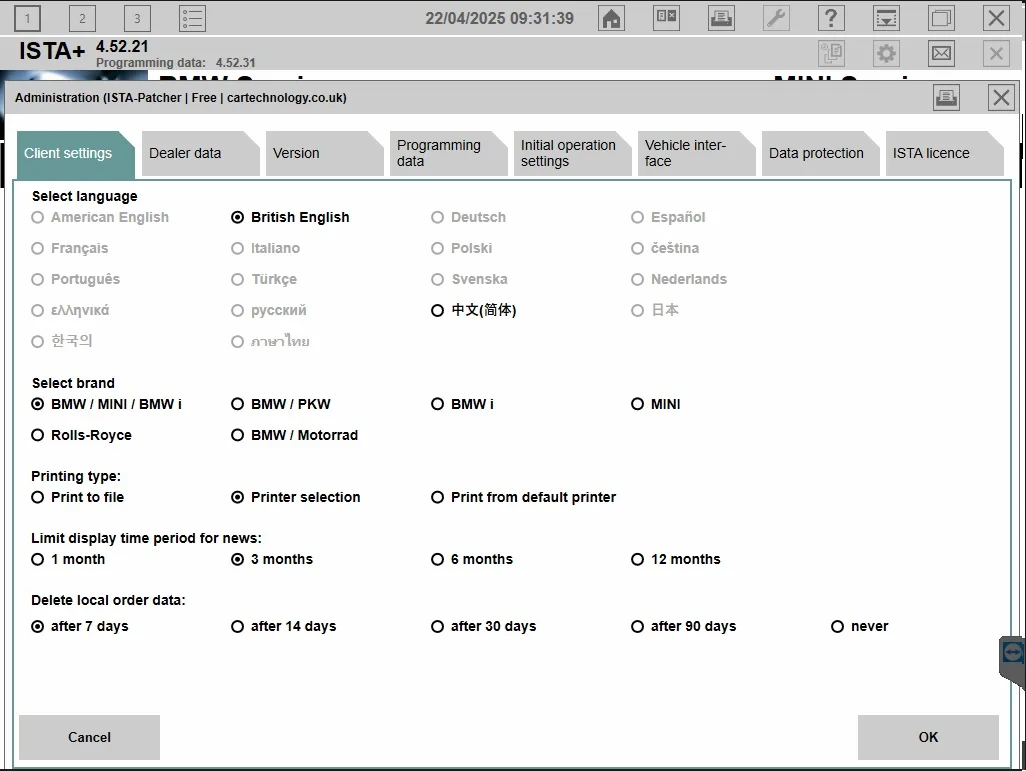Click the wrench administration icon

pyautogui.click(x=775, y=18)
